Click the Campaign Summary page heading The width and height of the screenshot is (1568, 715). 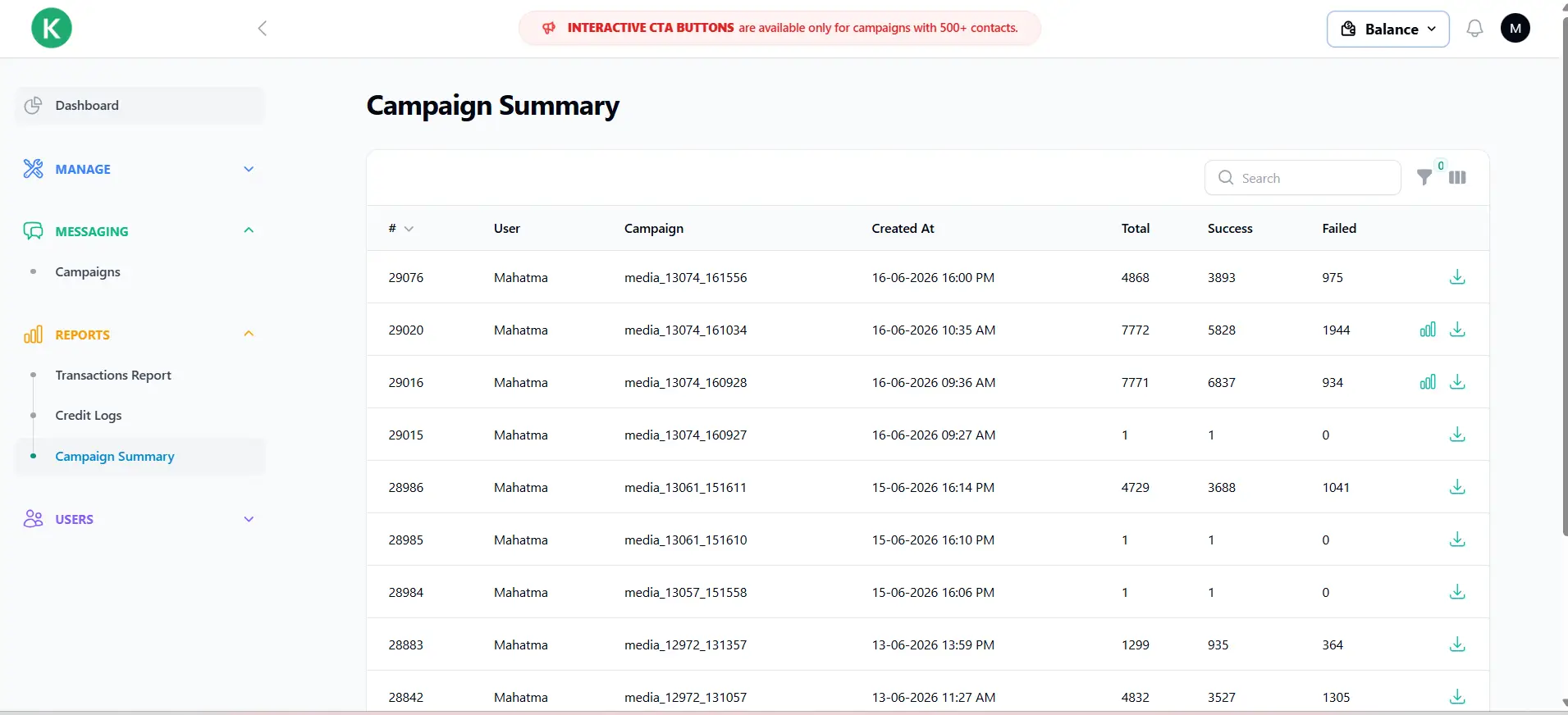click(493, 106)
